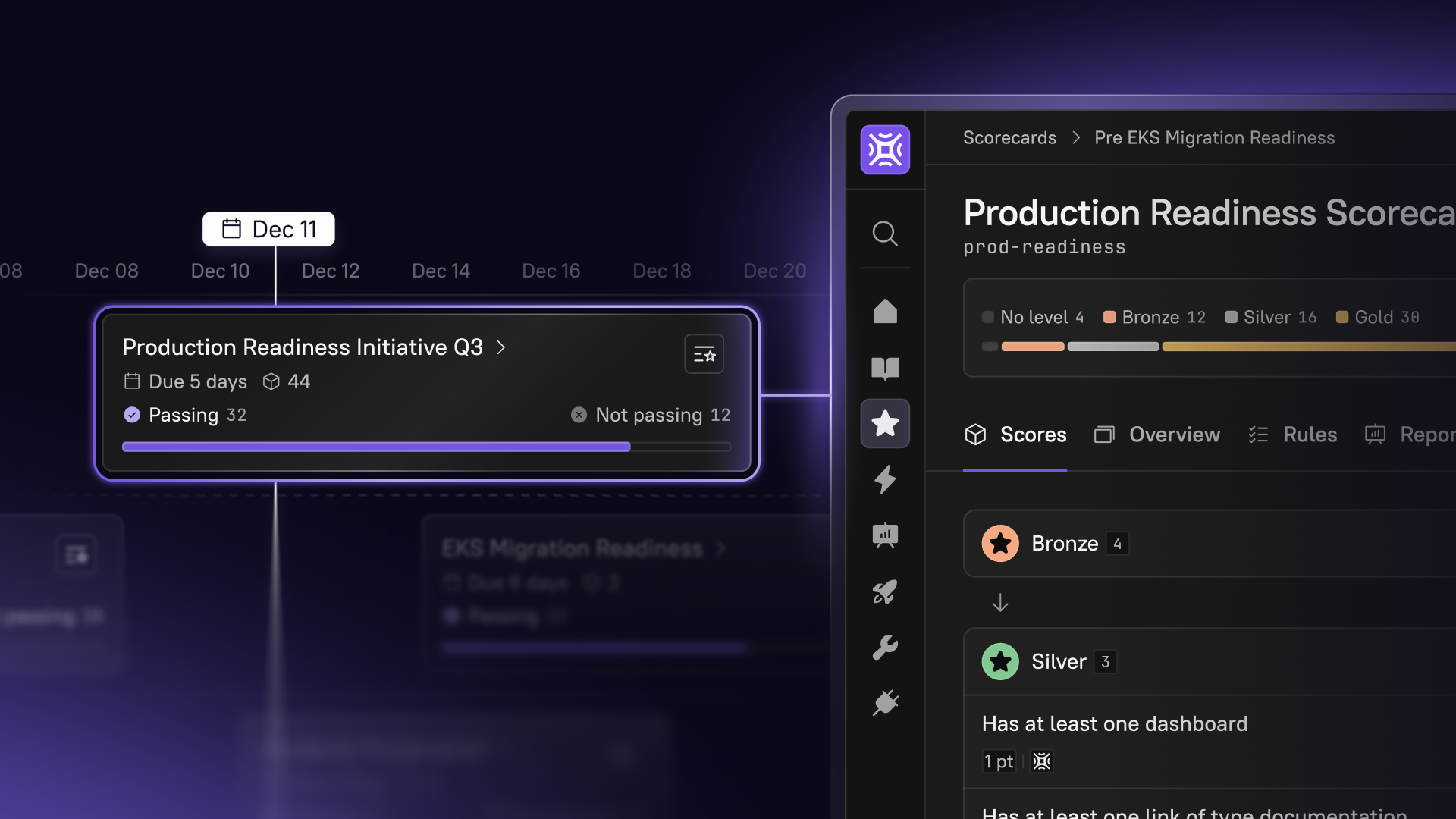Click the scorecard list-star button on initiative card

(704, 354)
